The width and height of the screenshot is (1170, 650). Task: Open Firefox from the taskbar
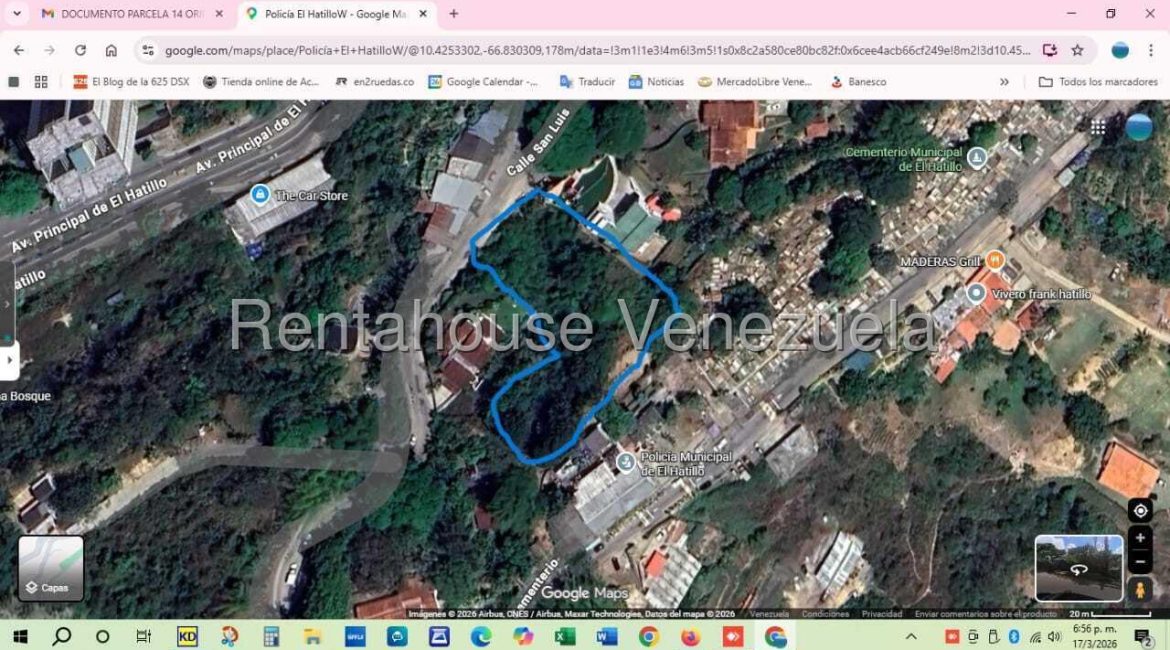[x=690, y=637]
